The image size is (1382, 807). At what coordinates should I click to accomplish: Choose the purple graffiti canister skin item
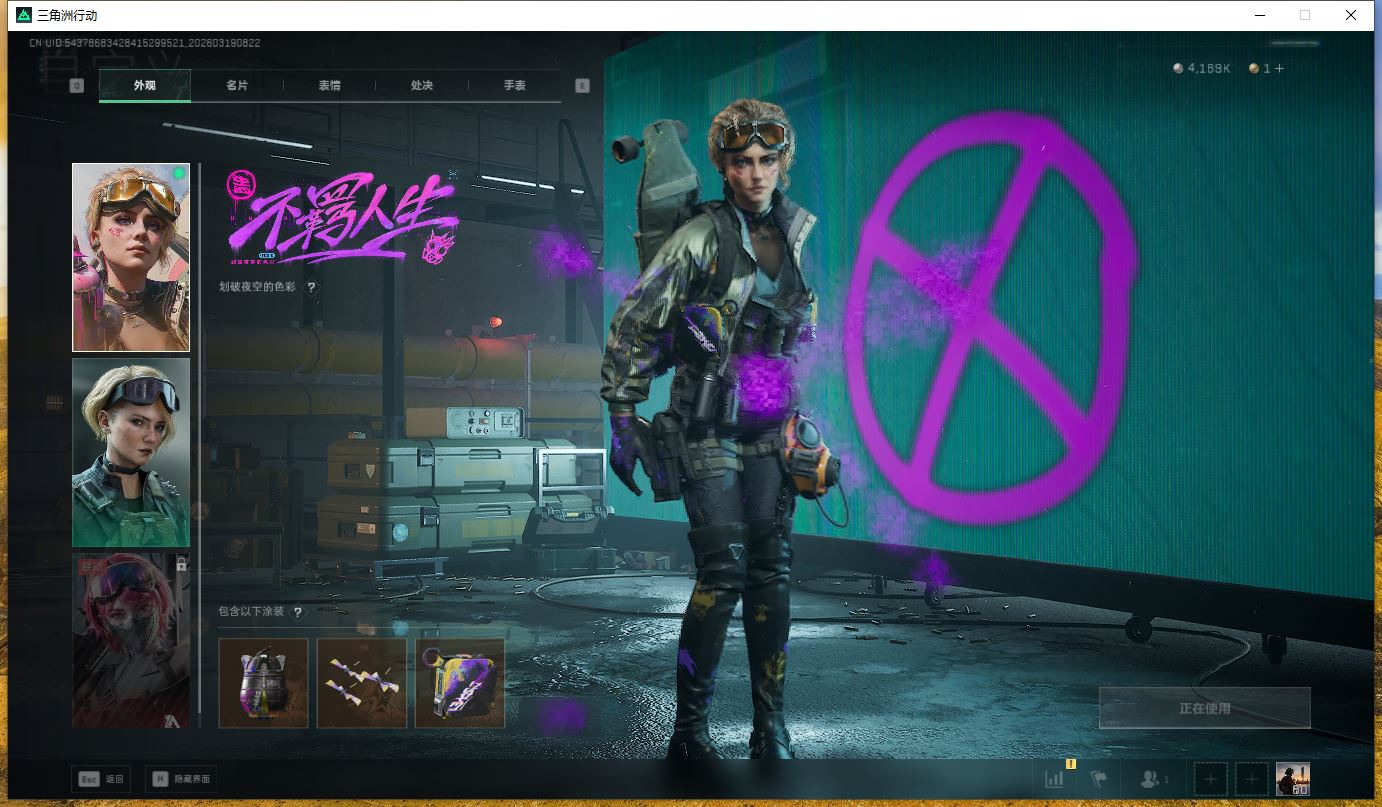(460, 684)
